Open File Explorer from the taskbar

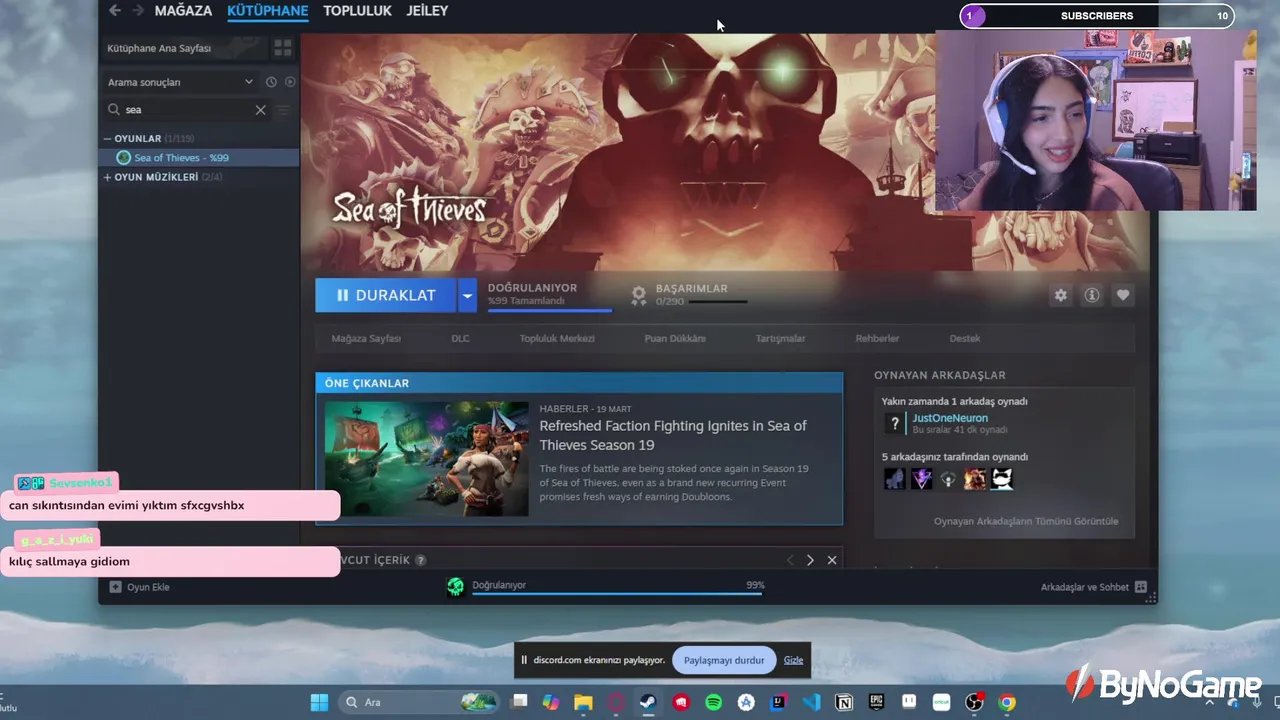[x=583, y=702]
